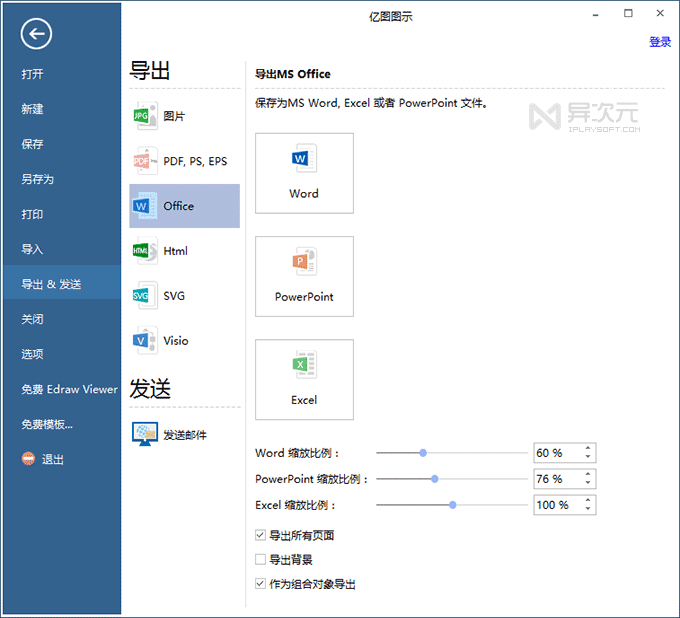
Task: Click the Word scale slider handle
Action: click(x=423, y=453)
